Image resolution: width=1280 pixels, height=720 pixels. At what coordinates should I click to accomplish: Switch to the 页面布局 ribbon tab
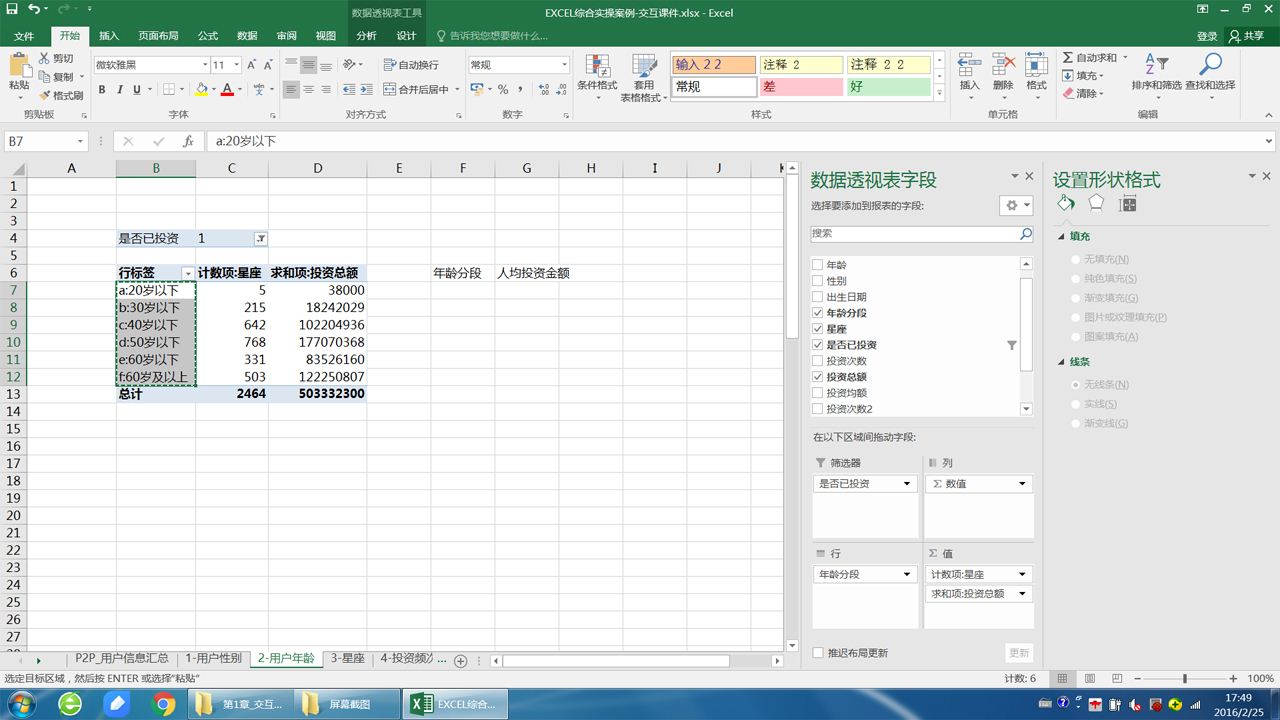(158, 36)
